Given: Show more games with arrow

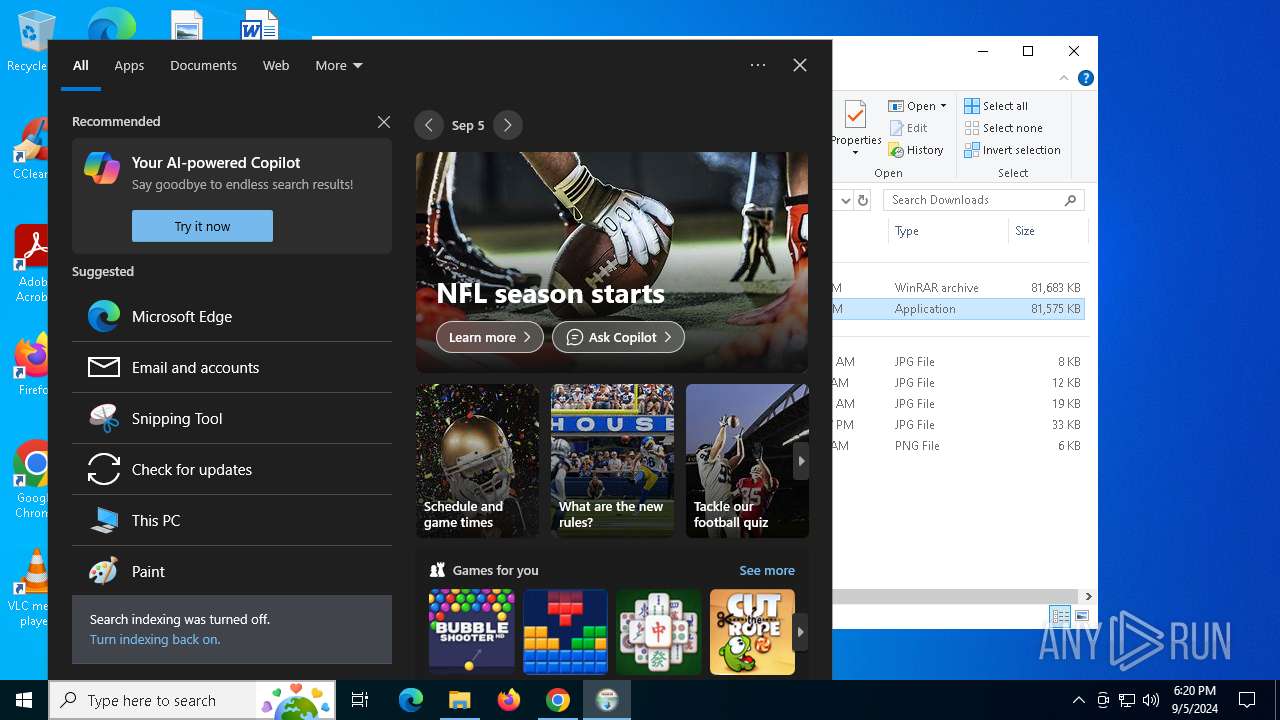Looking at the screenshot, I should pyautogui.click(x=800, y=632).
